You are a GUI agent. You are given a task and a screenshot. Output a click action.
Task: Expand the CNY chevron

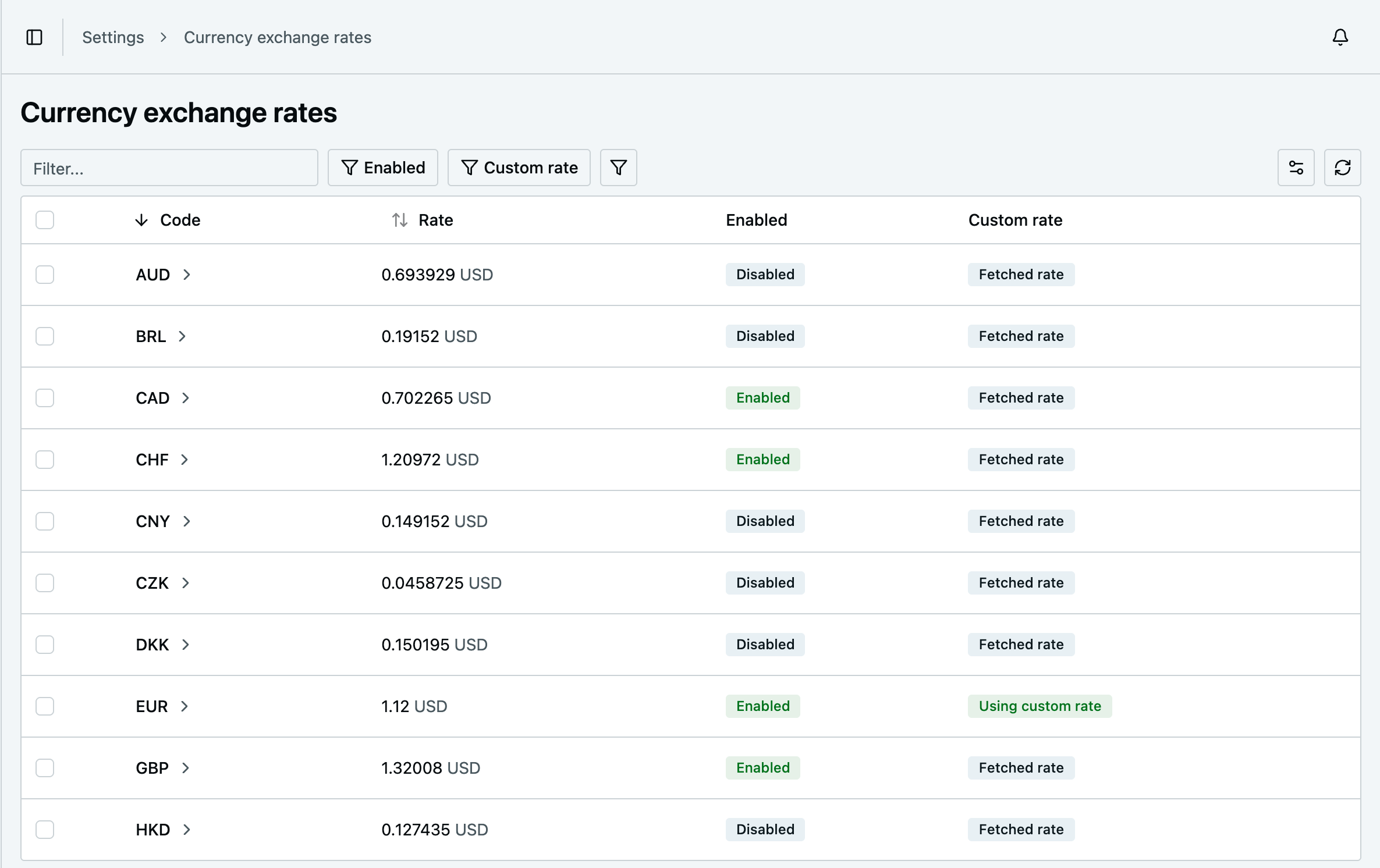point(186,521)
